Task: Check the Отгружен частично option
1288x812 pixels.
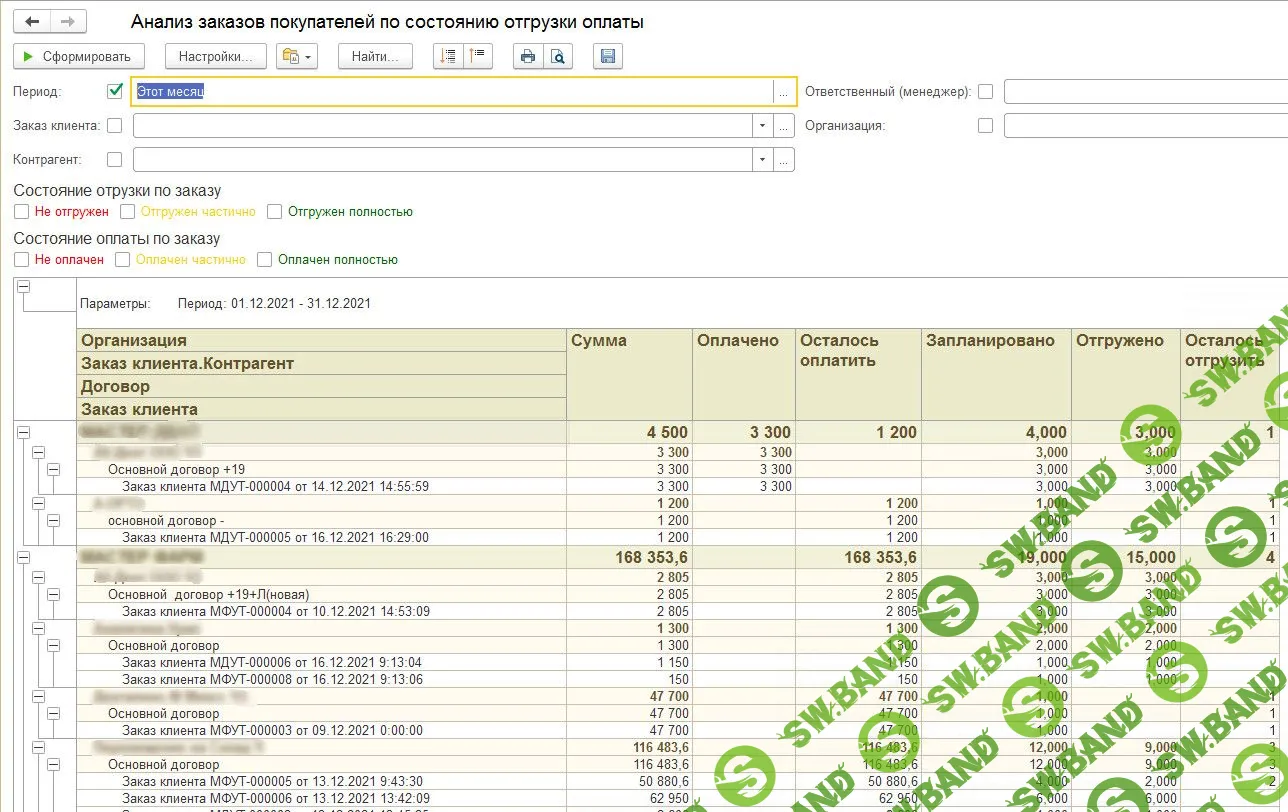Action: [x=127, y=212]
